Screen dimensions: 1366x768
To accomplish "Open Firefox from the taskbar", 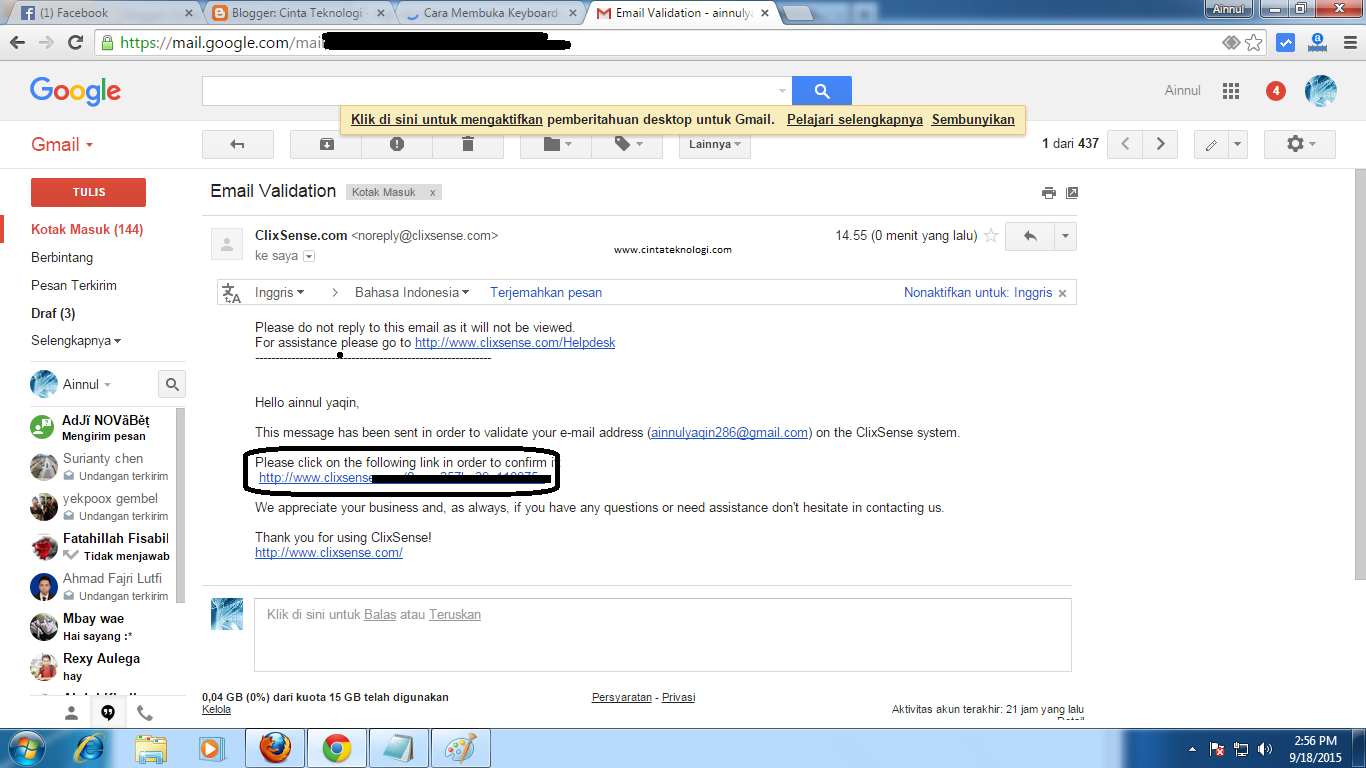I will tap(275, 748).
